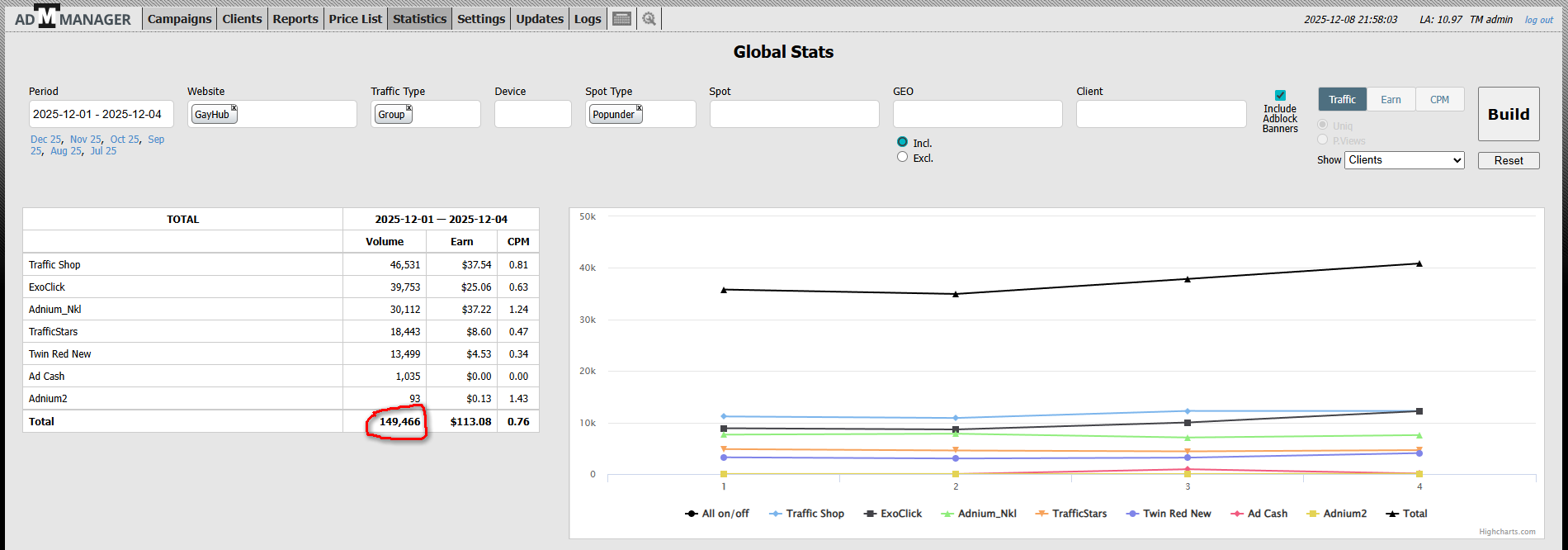Open the calculator icon in the navigation bar
This screenshot has width=1568, height=550.
click(x=622, y=19)
